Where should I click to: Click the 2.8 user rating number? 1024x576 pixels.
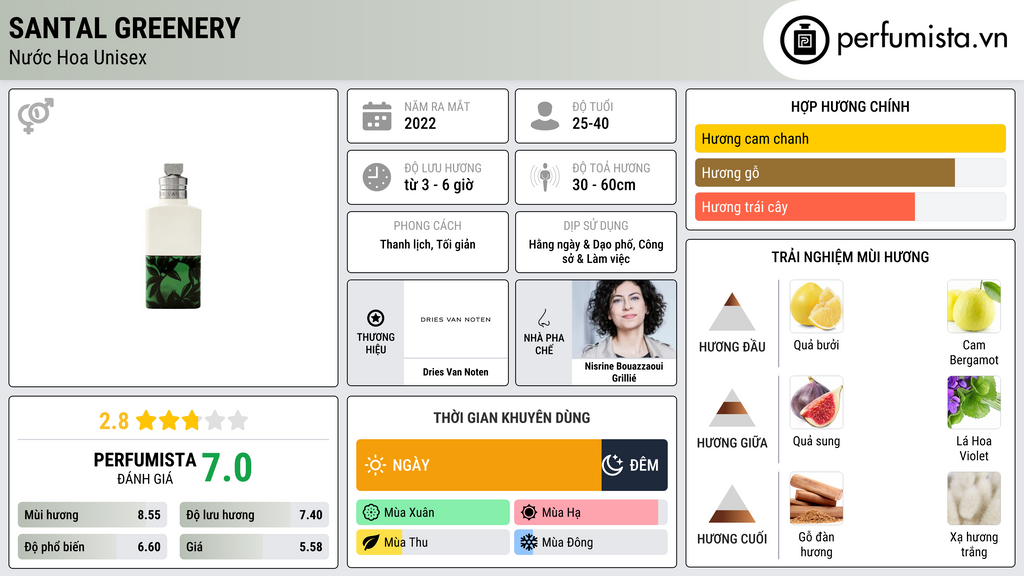114,421
